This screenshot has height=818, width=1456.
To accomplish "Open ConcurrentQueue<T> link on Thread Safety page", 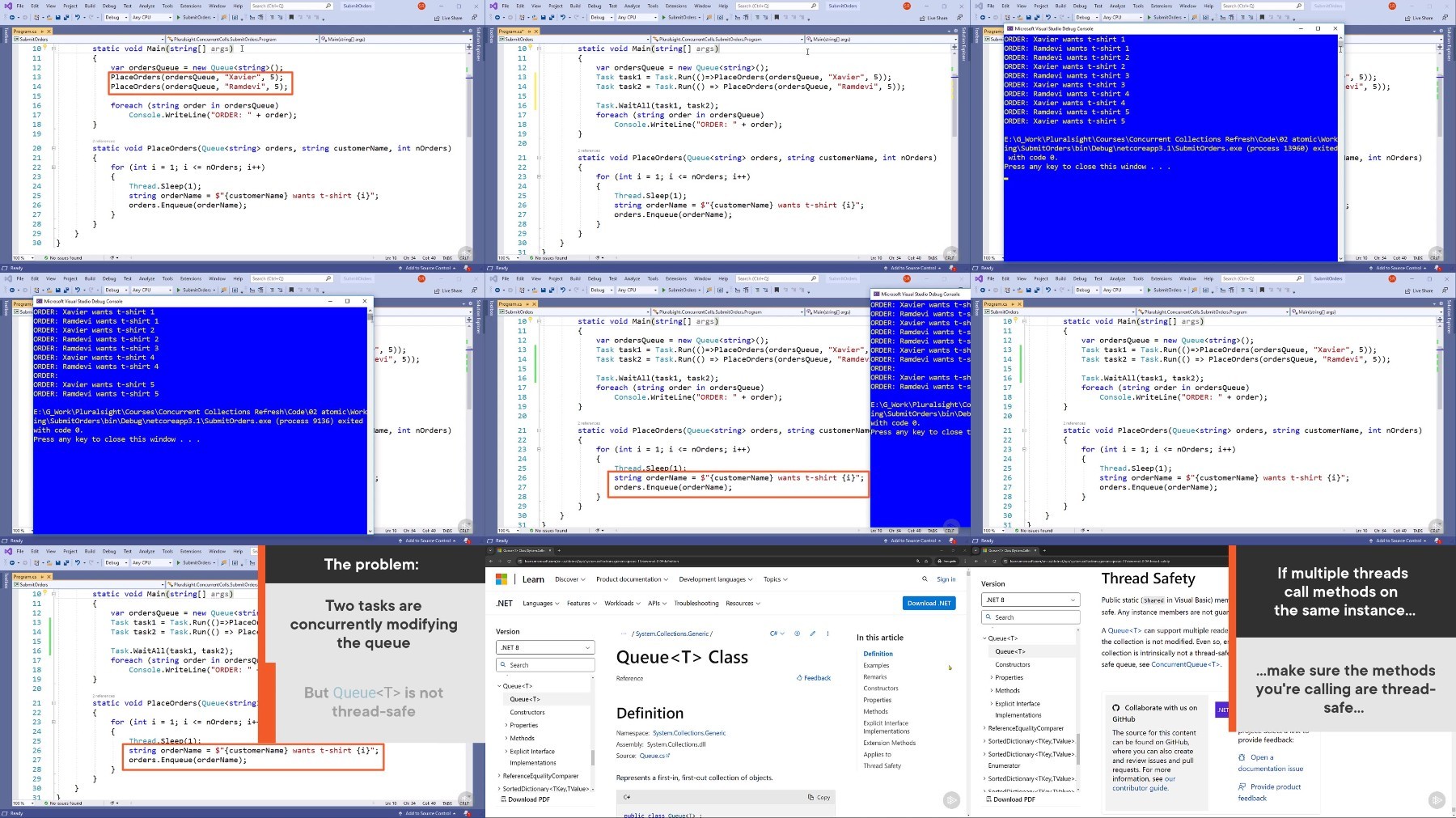I will 1186,664.
